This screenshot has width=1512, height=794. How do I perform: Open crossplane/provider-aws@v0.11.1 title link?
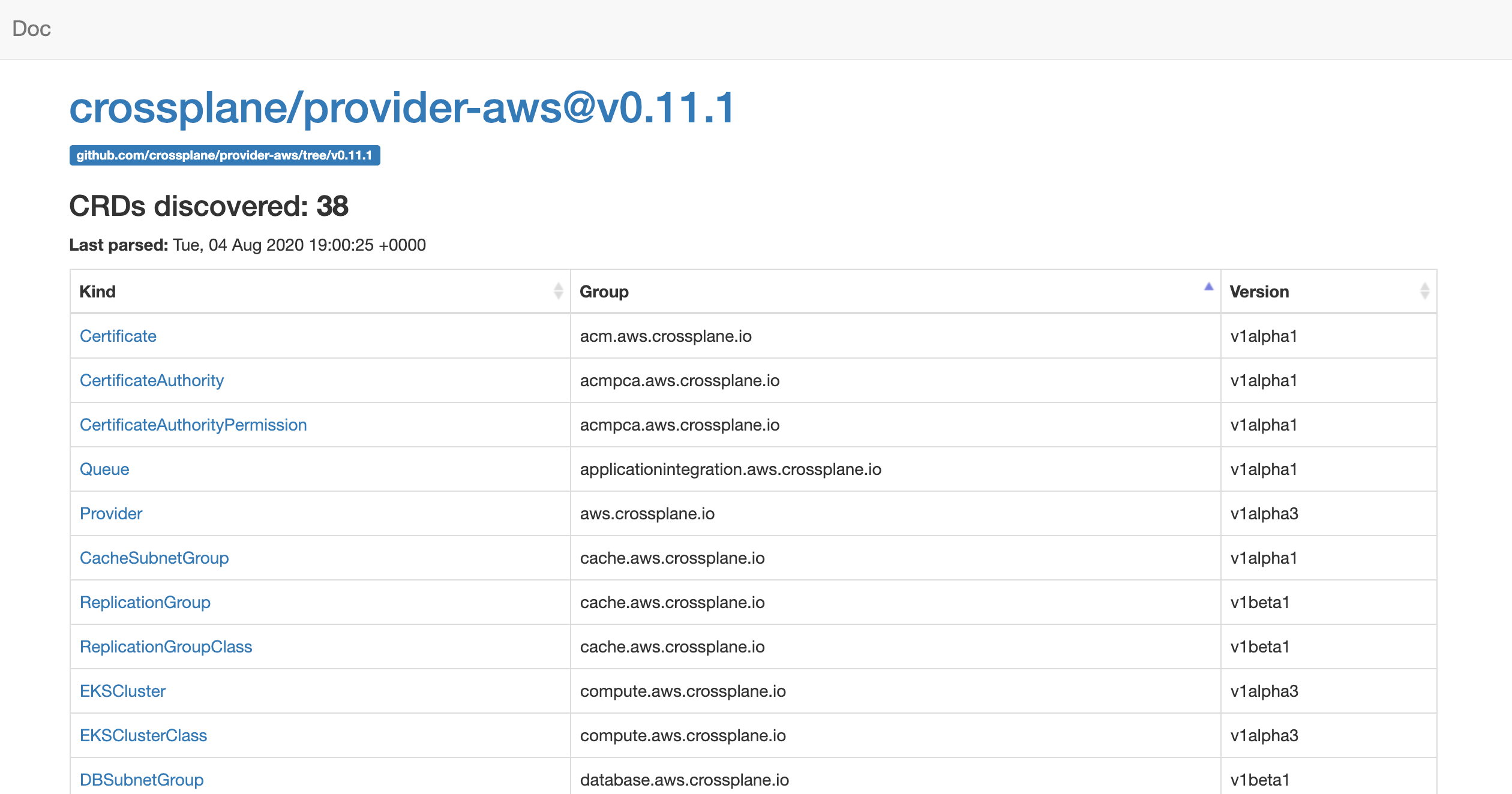[402, 108]
